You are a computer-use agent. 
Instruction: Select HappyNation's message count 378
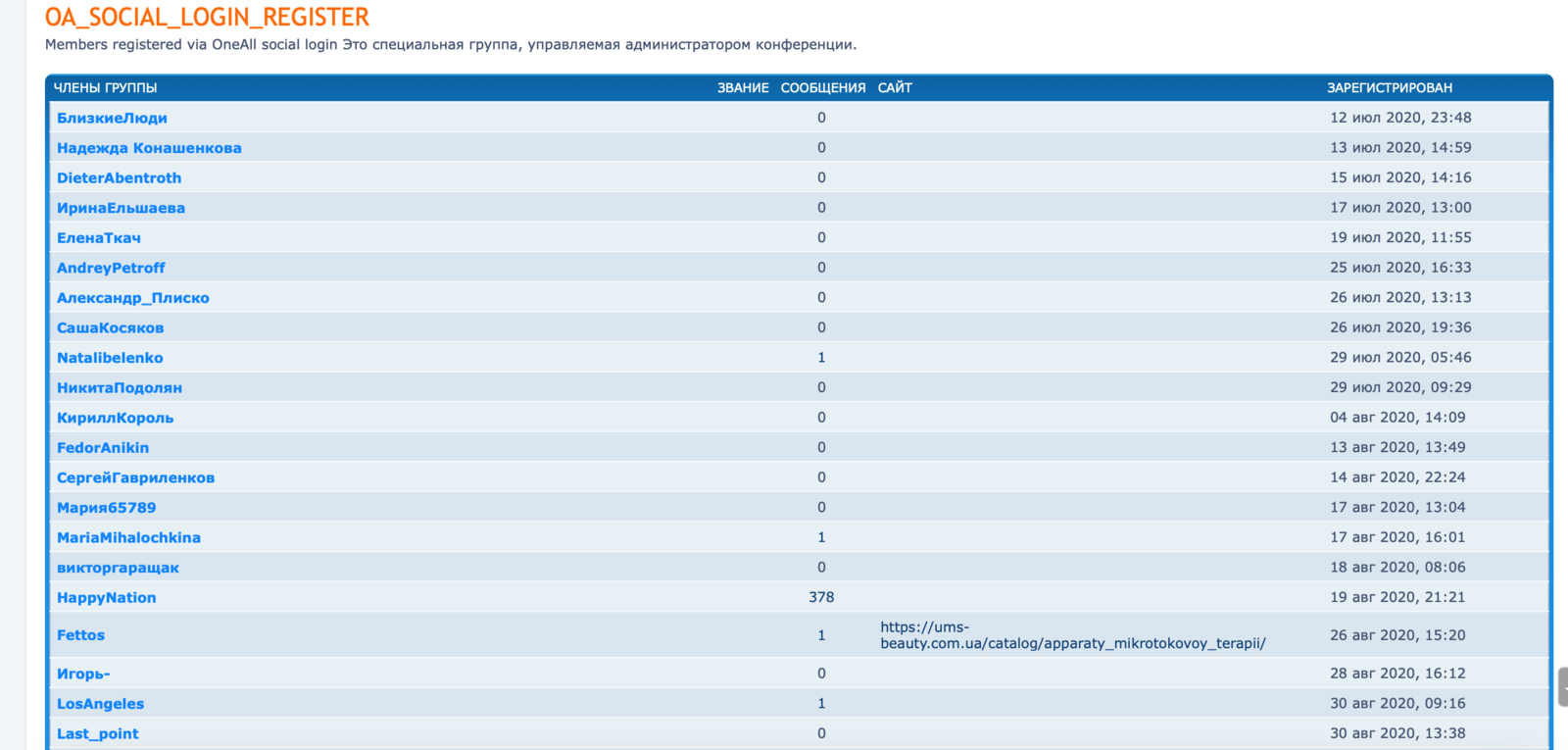click(x=821, y=597)
